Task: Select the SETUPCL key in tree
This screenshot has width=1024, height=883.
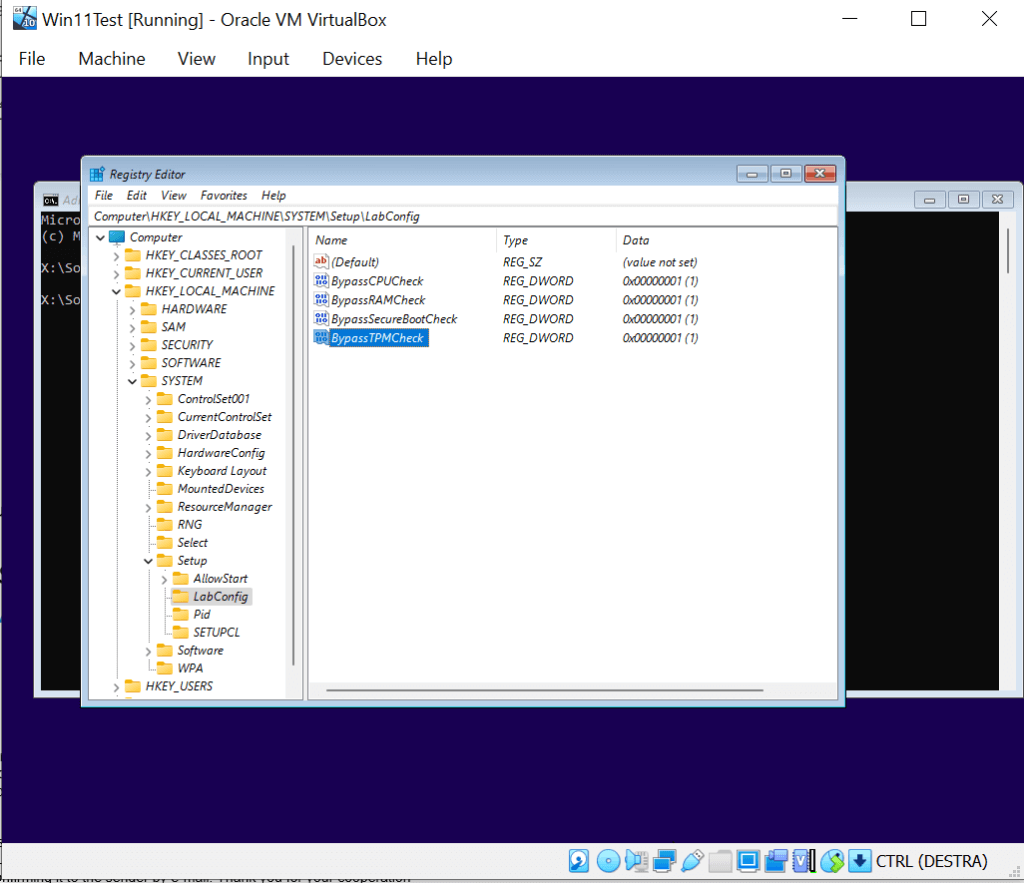Action: point(216,632)
